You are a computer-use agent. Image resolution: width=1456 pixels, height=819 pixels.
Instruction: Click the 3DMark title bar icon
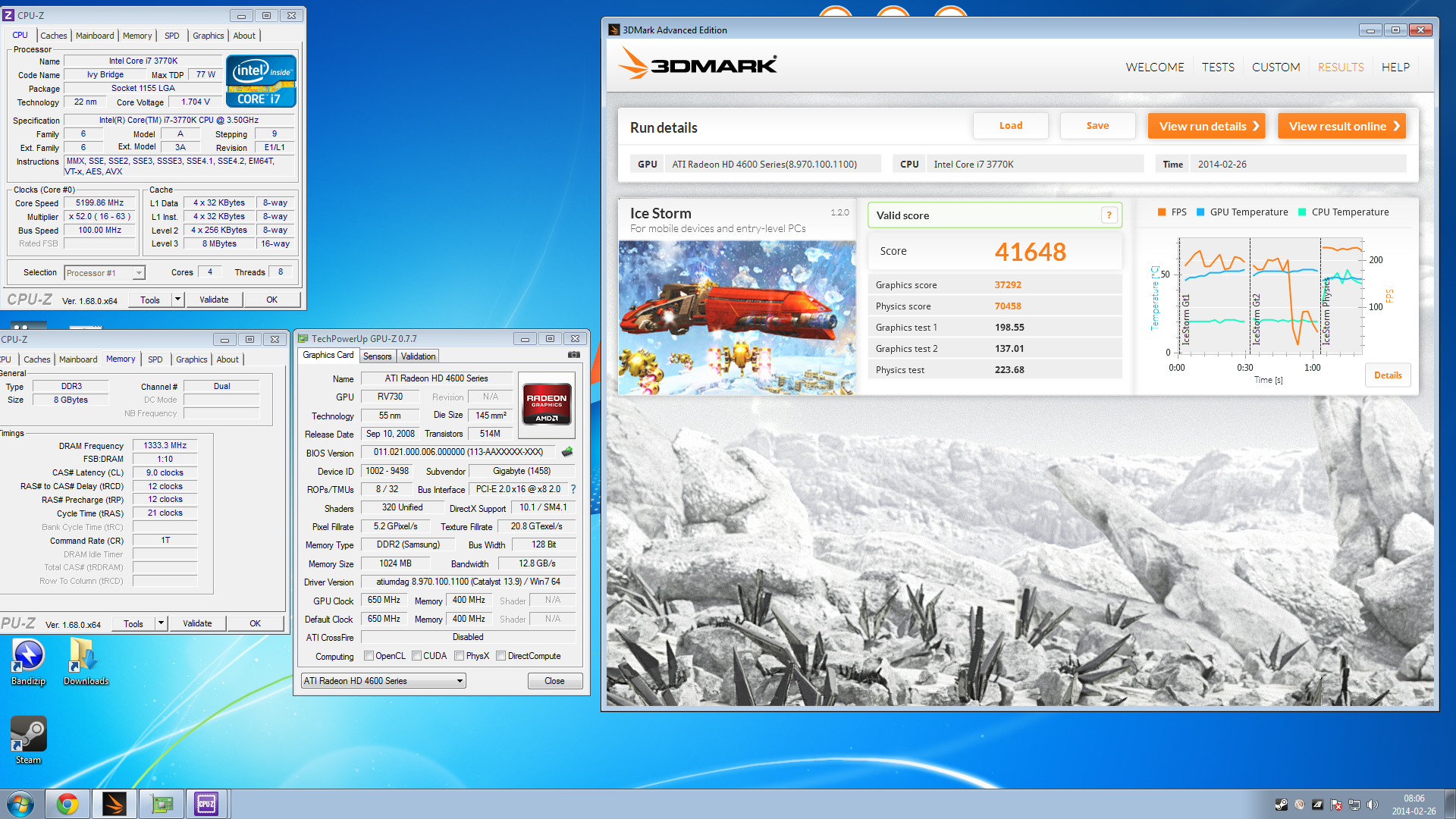[614, 30]
